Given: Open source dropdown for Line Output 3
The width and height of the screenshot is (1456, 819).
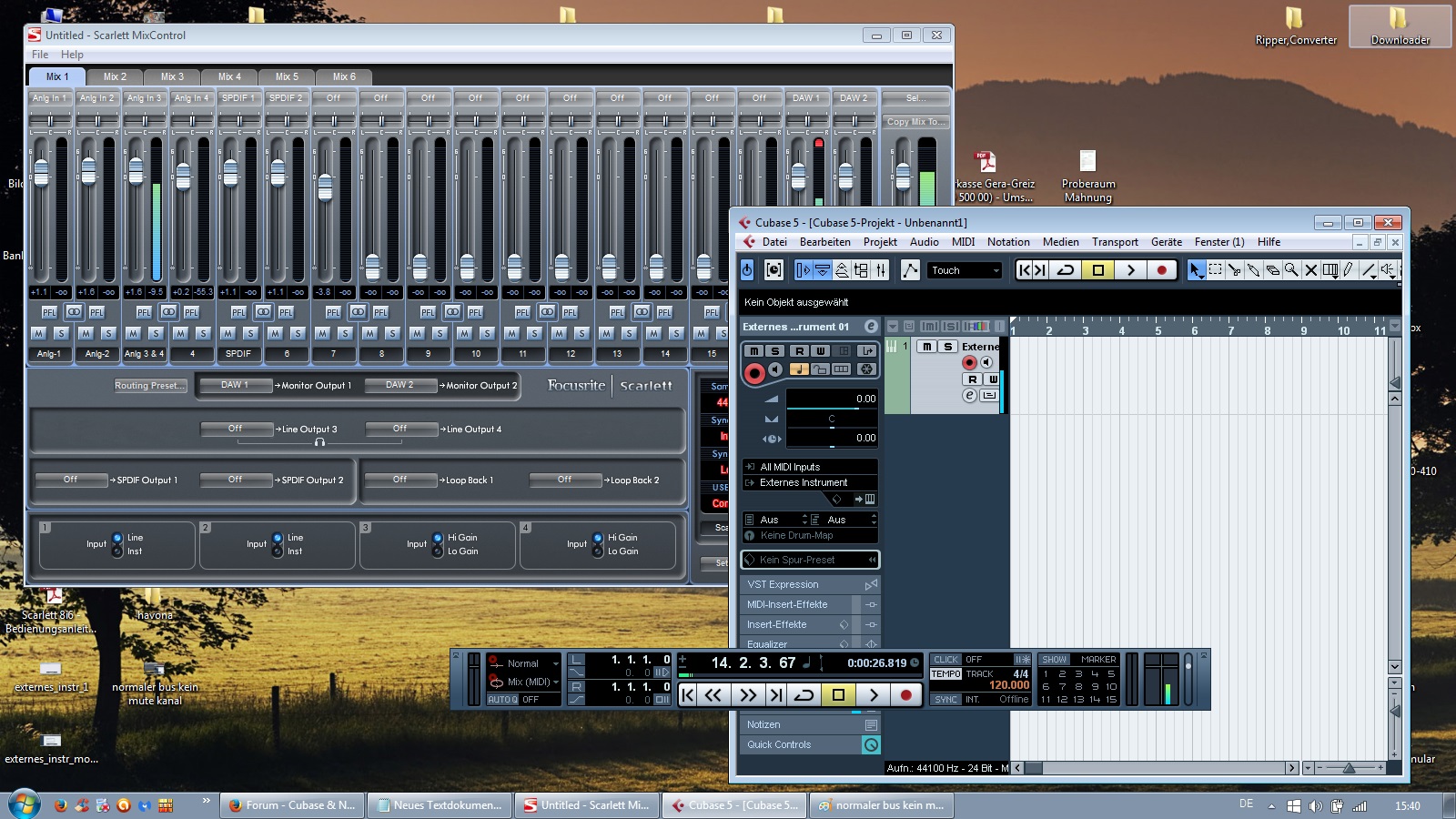Looking at the screenshot, I should tap(236, 429).
